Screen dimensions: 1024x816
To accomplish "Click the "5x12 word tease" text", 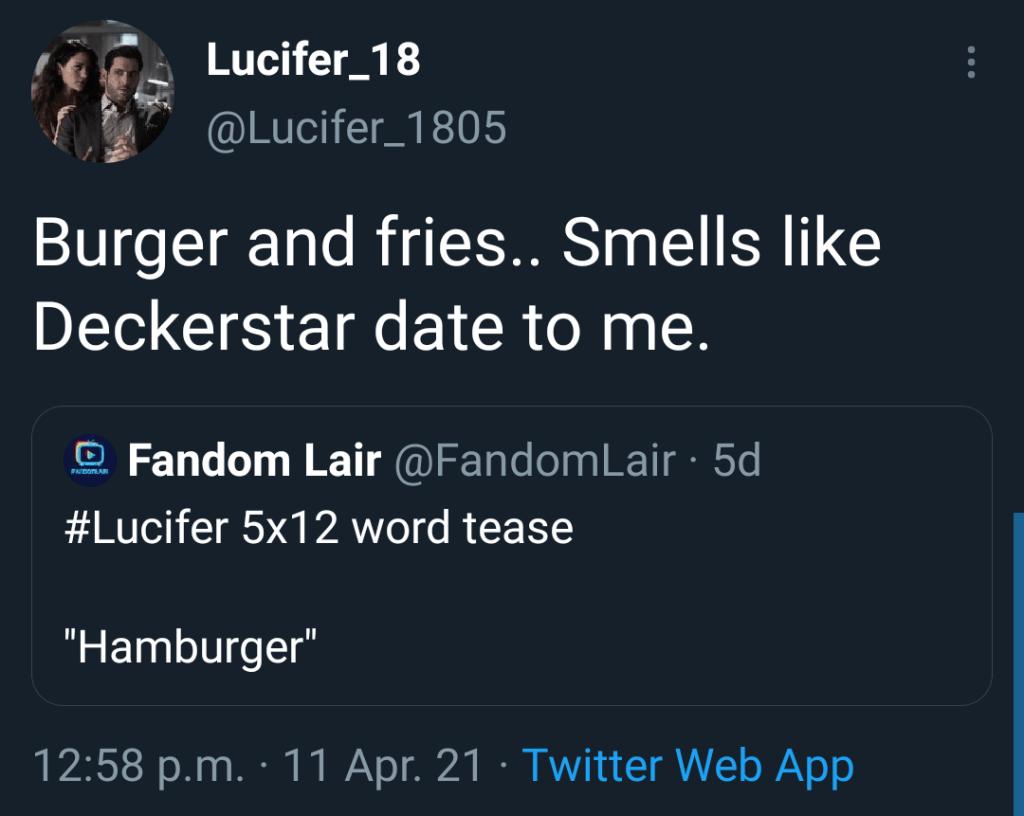I will [408, 527].
